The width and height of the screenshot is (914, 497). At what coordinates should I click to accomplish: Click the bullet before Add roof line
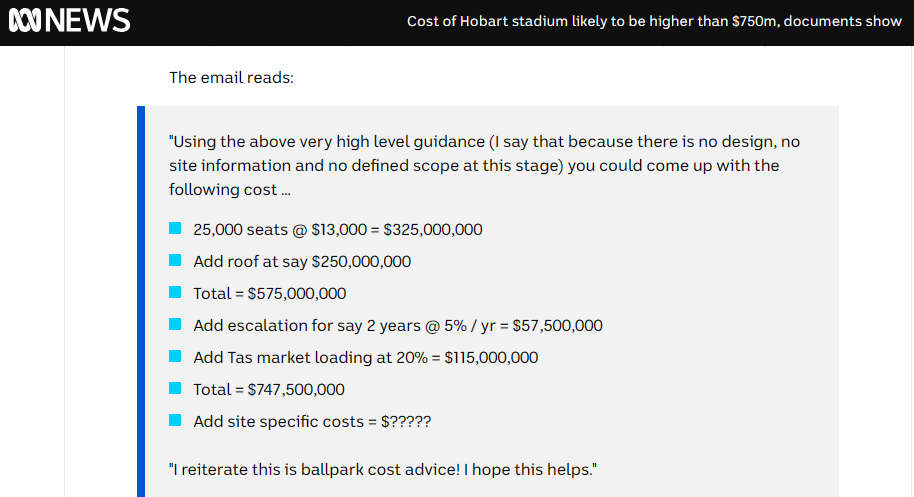coord(175,260)
